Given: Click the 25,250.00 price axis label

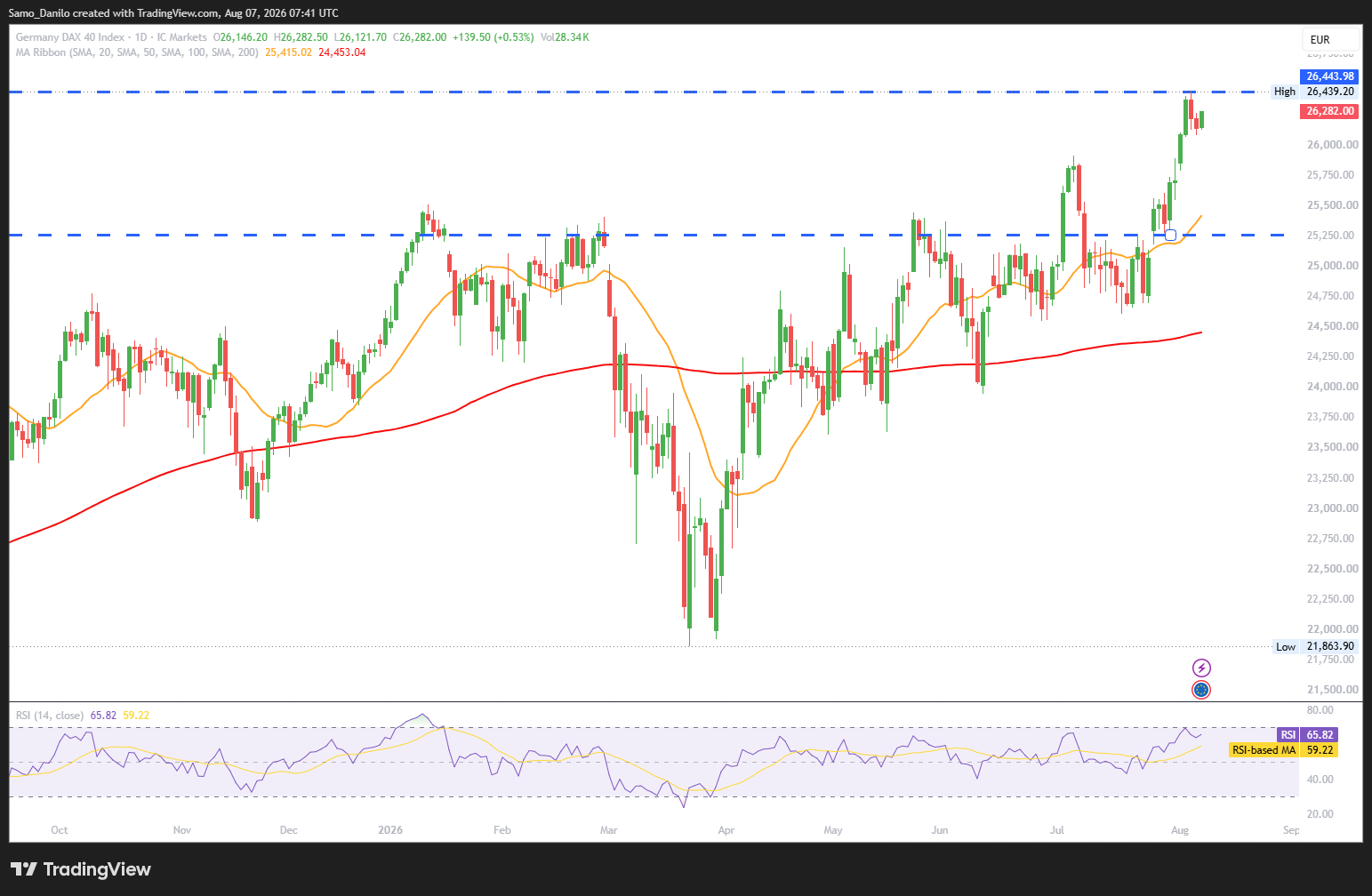Looking at the screenshot, I should 1332,235.
